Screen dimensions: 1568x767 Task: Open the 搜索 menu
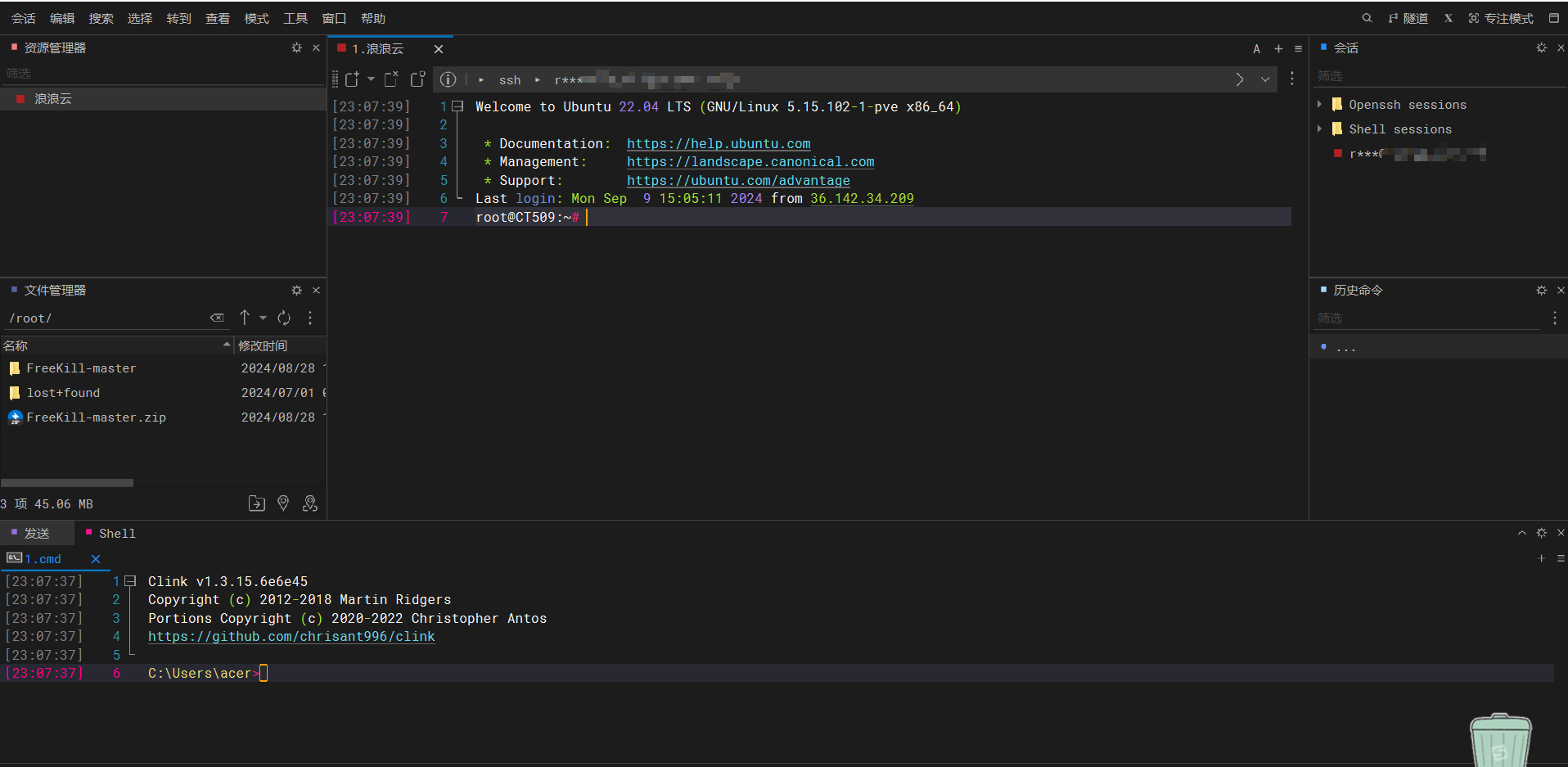[101, 18]
